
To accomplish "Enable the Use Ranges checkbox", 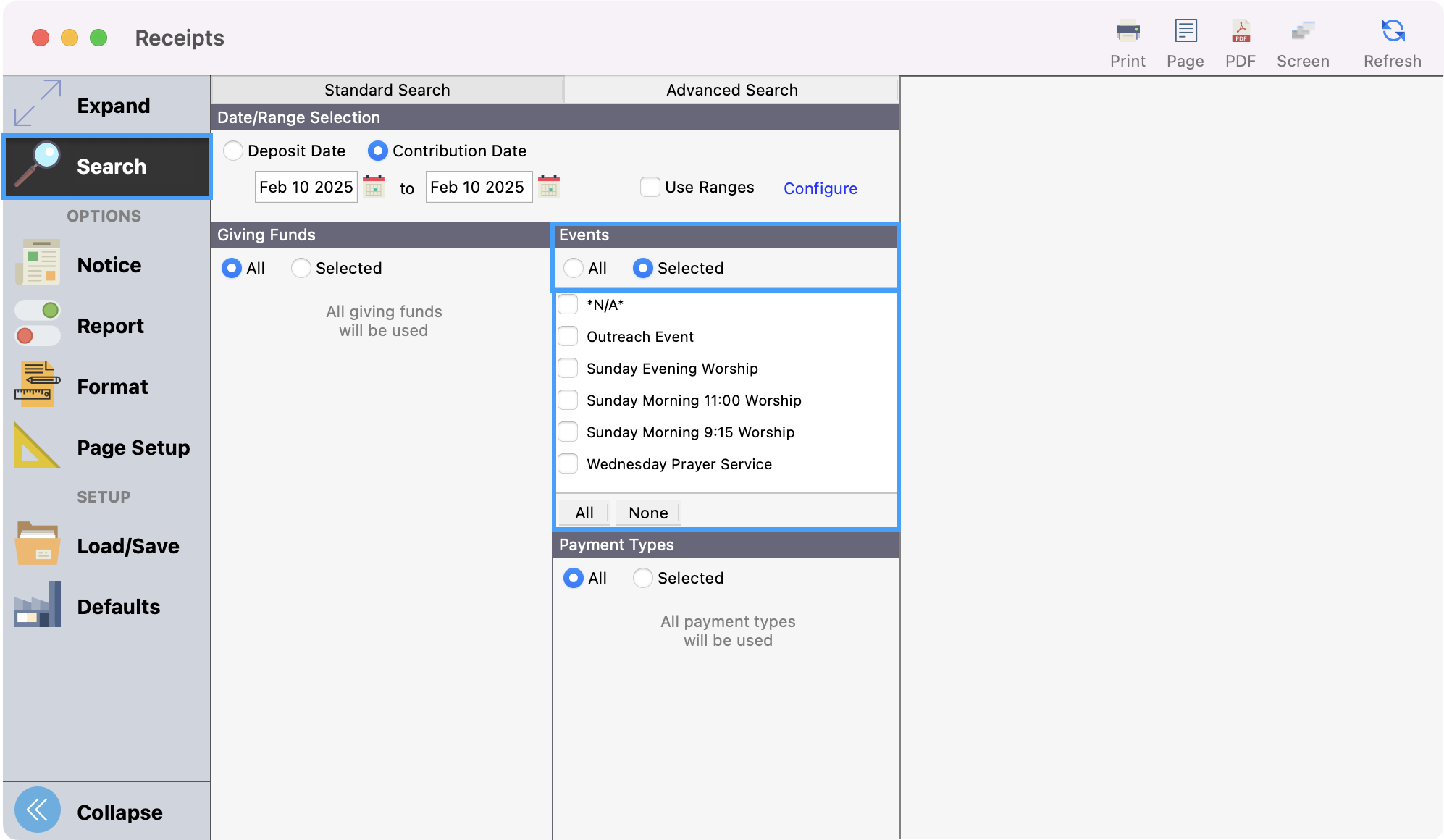I will point(650,187).
